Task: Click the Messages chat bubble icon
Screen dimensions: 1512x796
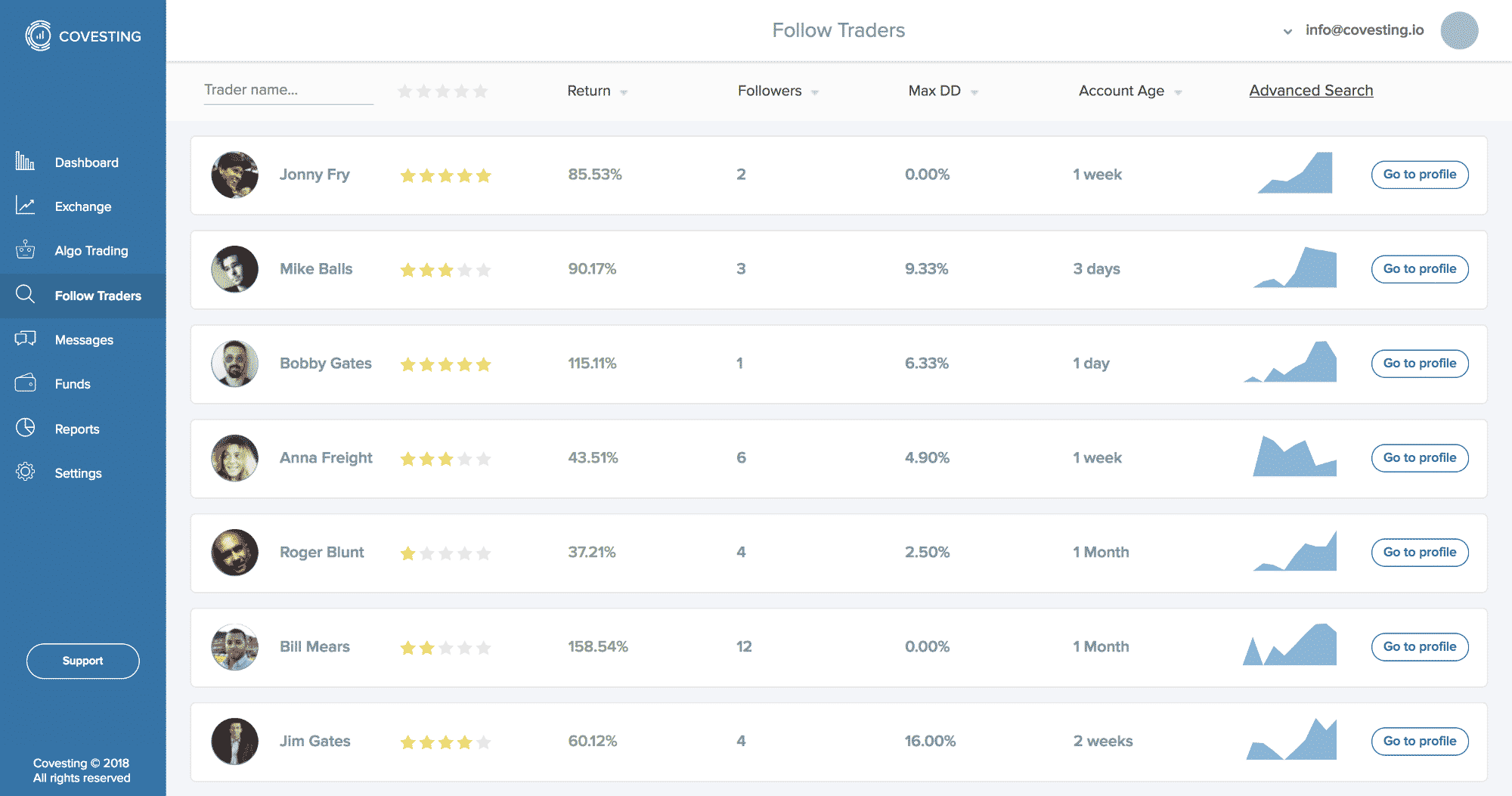Action: coord(25,339)
